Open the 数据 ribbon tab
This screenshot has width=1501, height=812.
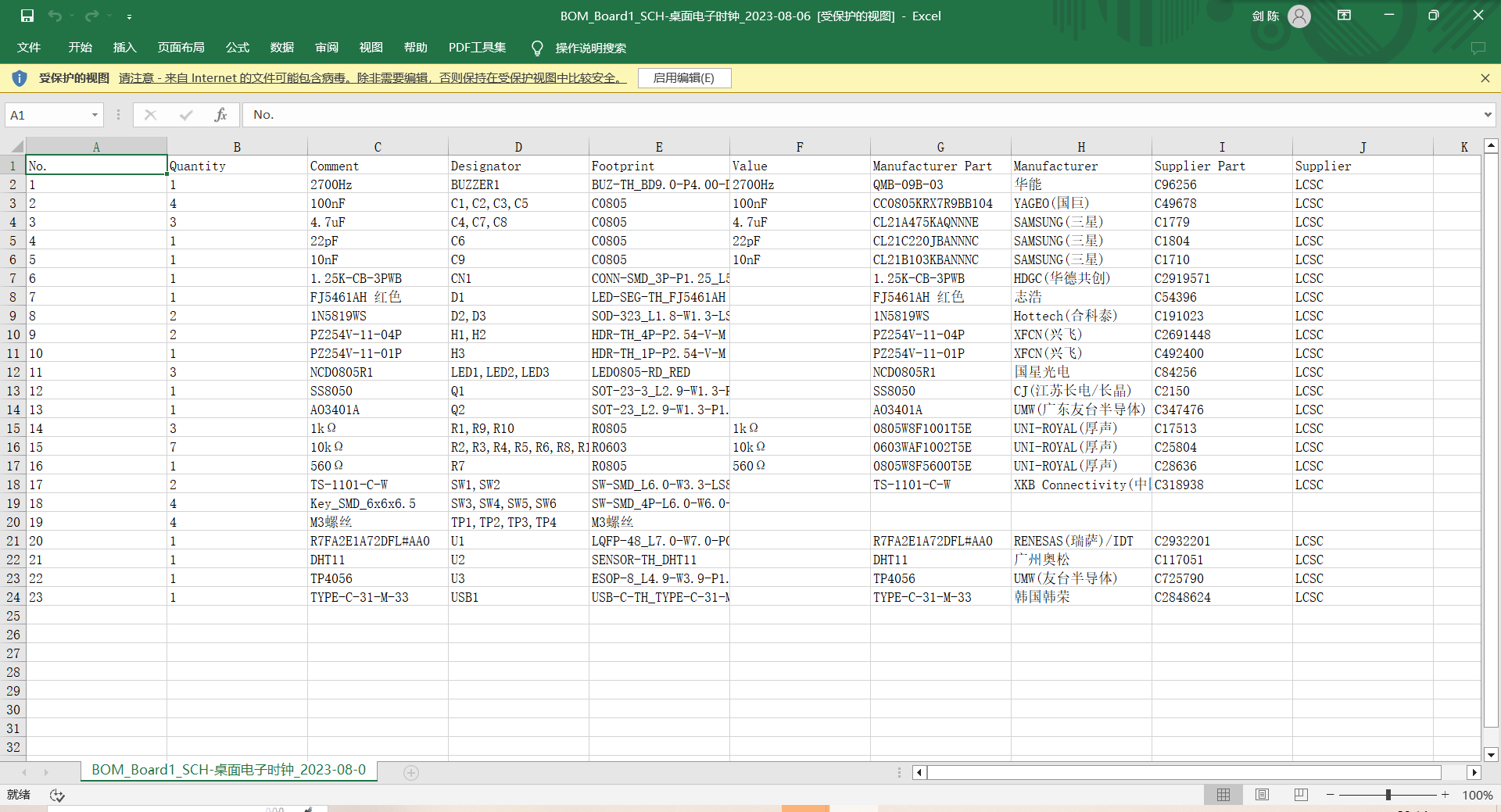coord(282,48)
